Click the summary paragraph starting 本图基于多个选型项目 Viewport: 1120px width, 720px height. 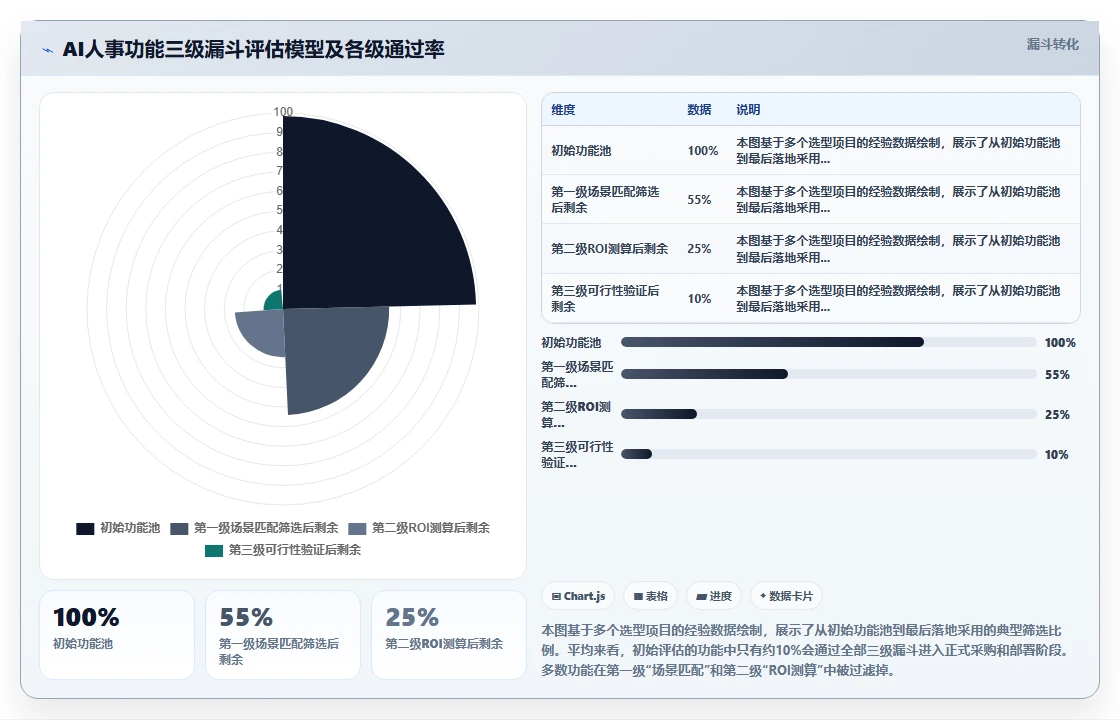point(806,650)
